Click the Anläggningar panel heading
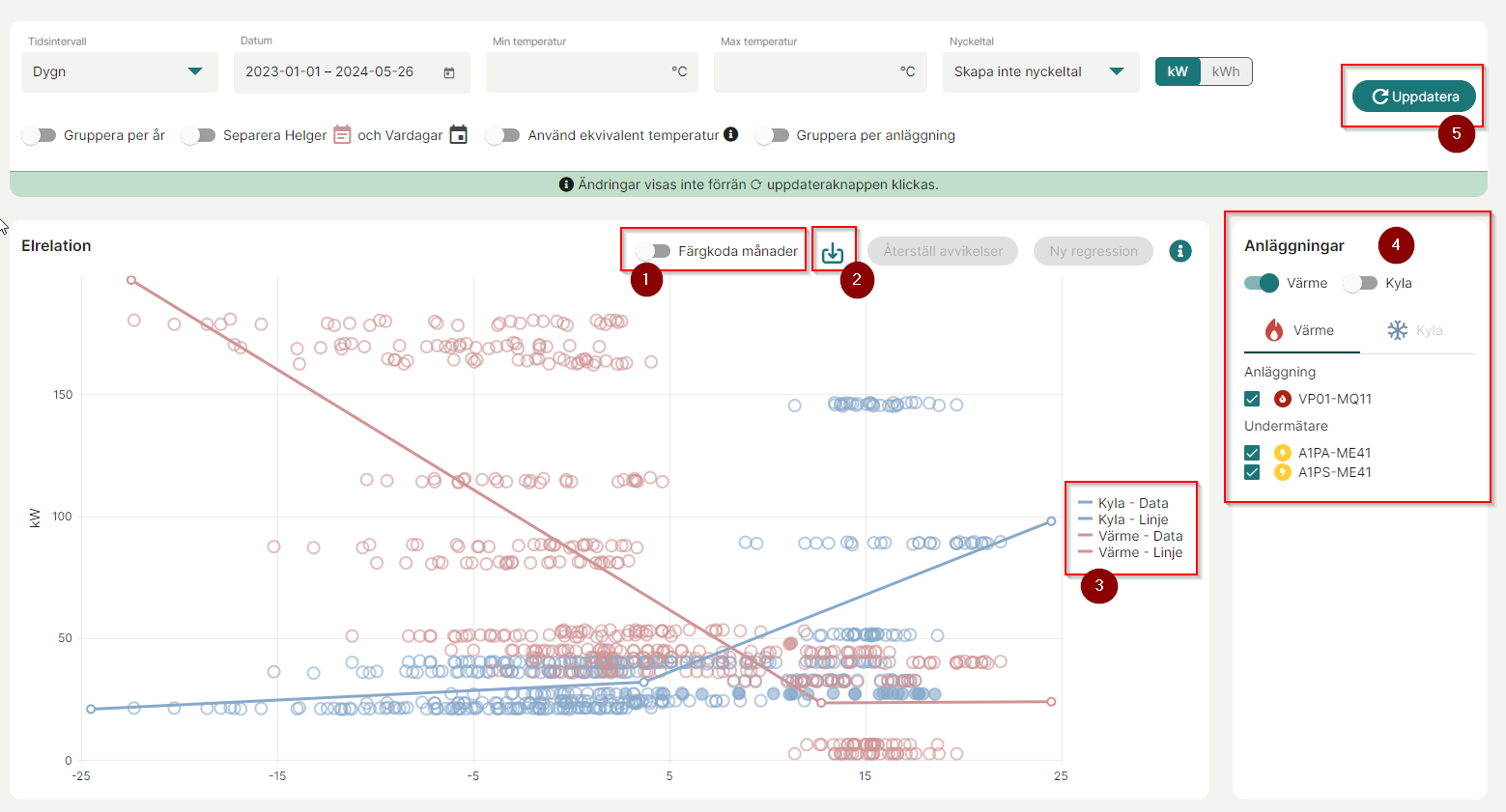This screenshot has height=812, width=1506. pos(1294,245)
